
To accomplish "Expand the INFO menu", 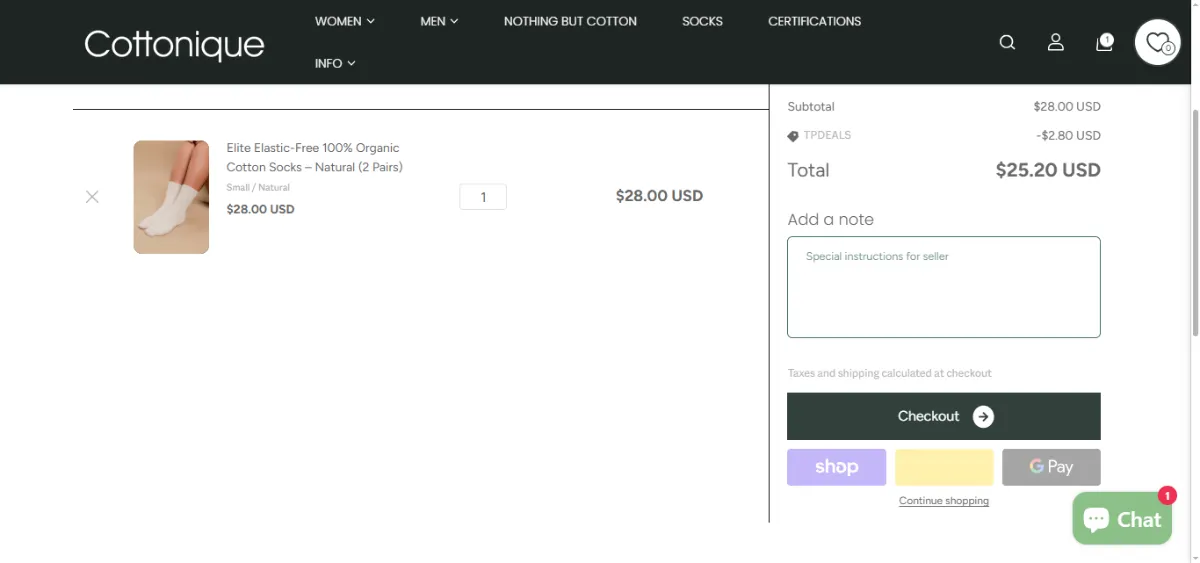I will [335, 63].
